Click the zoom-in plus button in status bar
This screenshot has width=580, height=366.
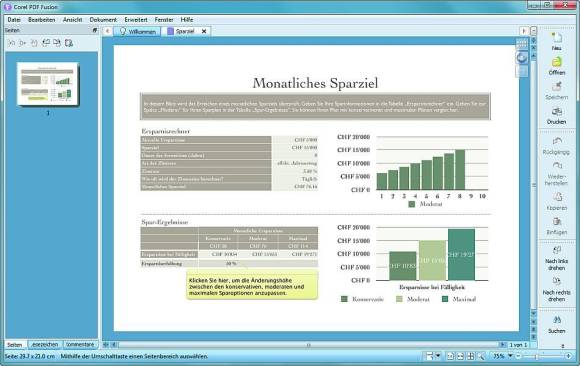click(569, 356)
